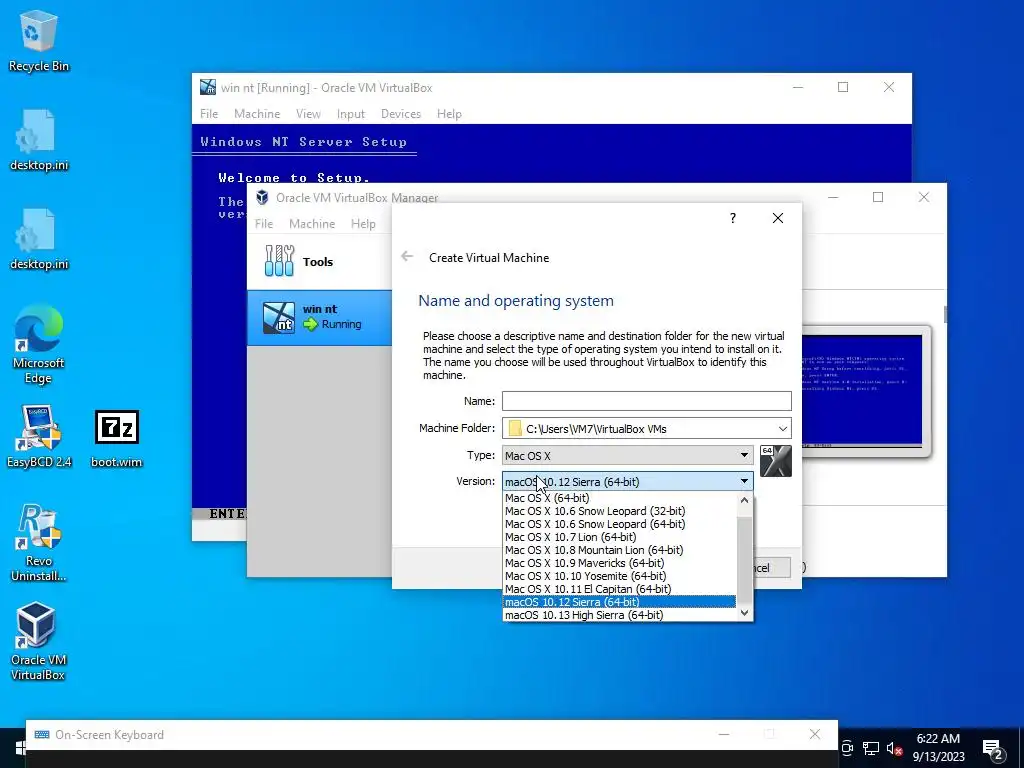Screen dimensions: 1024x768
Task: Choose Mac OS X 10.8 Mountain Lion (64-bit)
Action: click(x=619, y=550)
